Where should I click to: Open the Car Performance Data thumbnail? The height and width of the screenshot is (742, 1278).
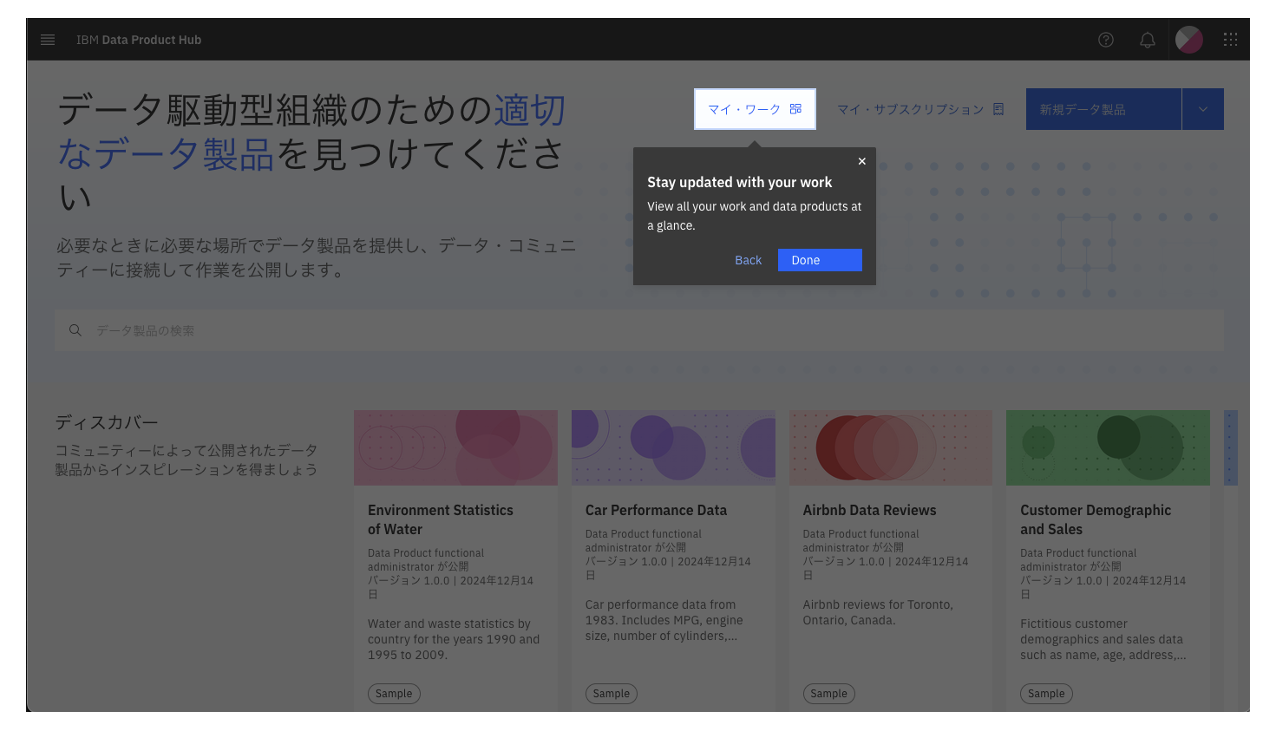(673, 447)
